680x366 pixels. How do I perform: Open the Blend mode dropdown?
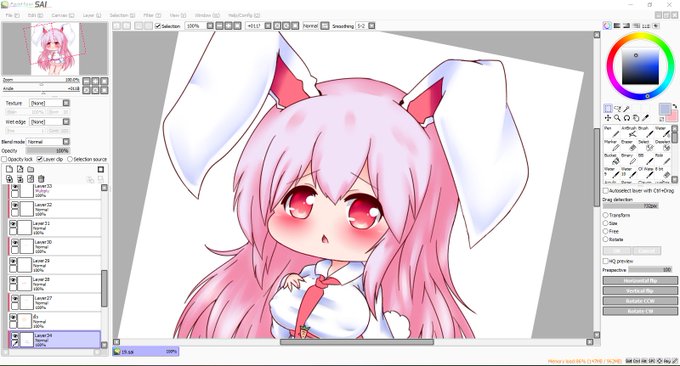pyautogui.click(x=66, y=141)
